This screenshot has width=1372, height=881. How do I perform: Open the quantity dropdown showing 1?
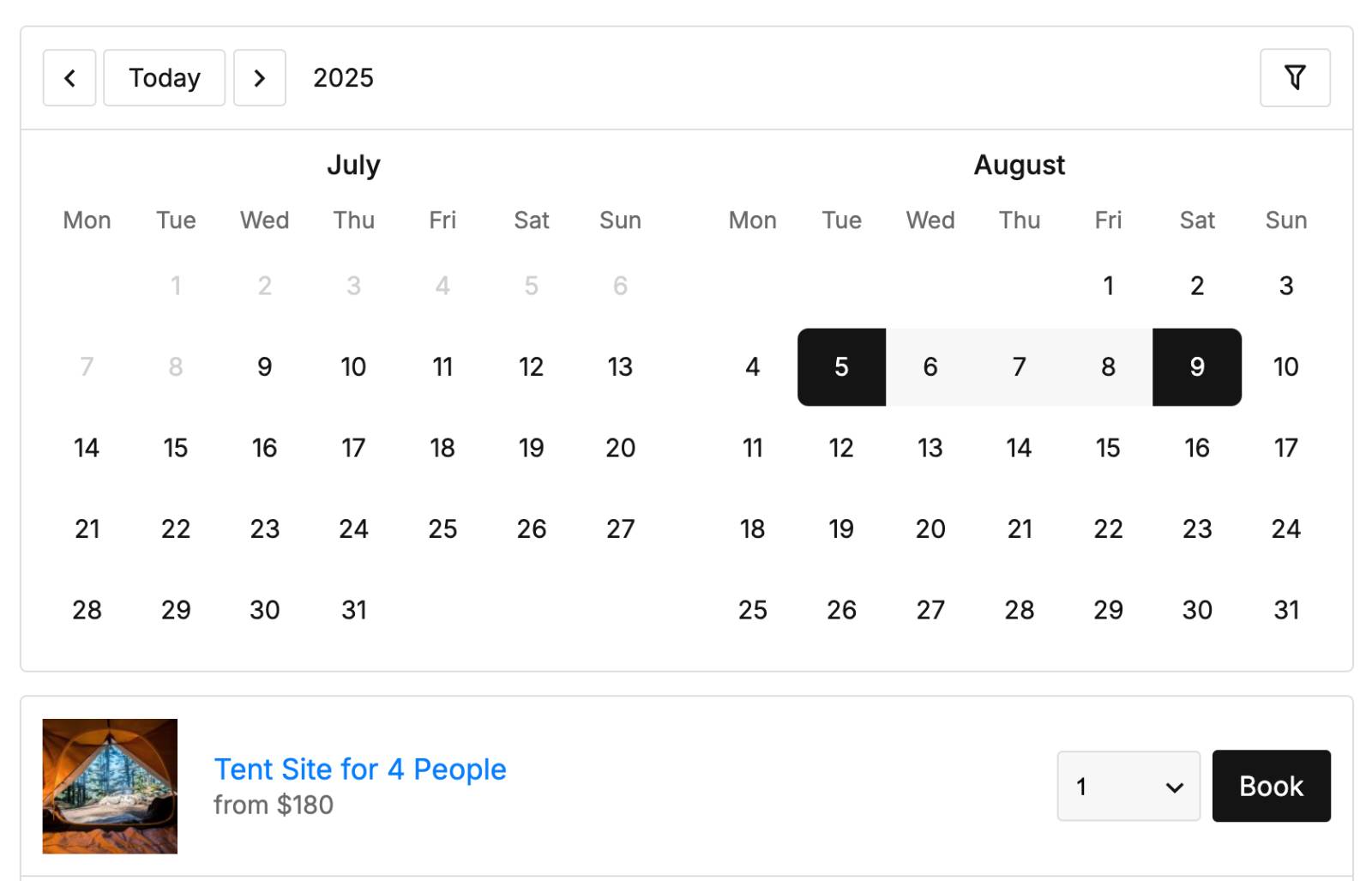point(1128,786)
